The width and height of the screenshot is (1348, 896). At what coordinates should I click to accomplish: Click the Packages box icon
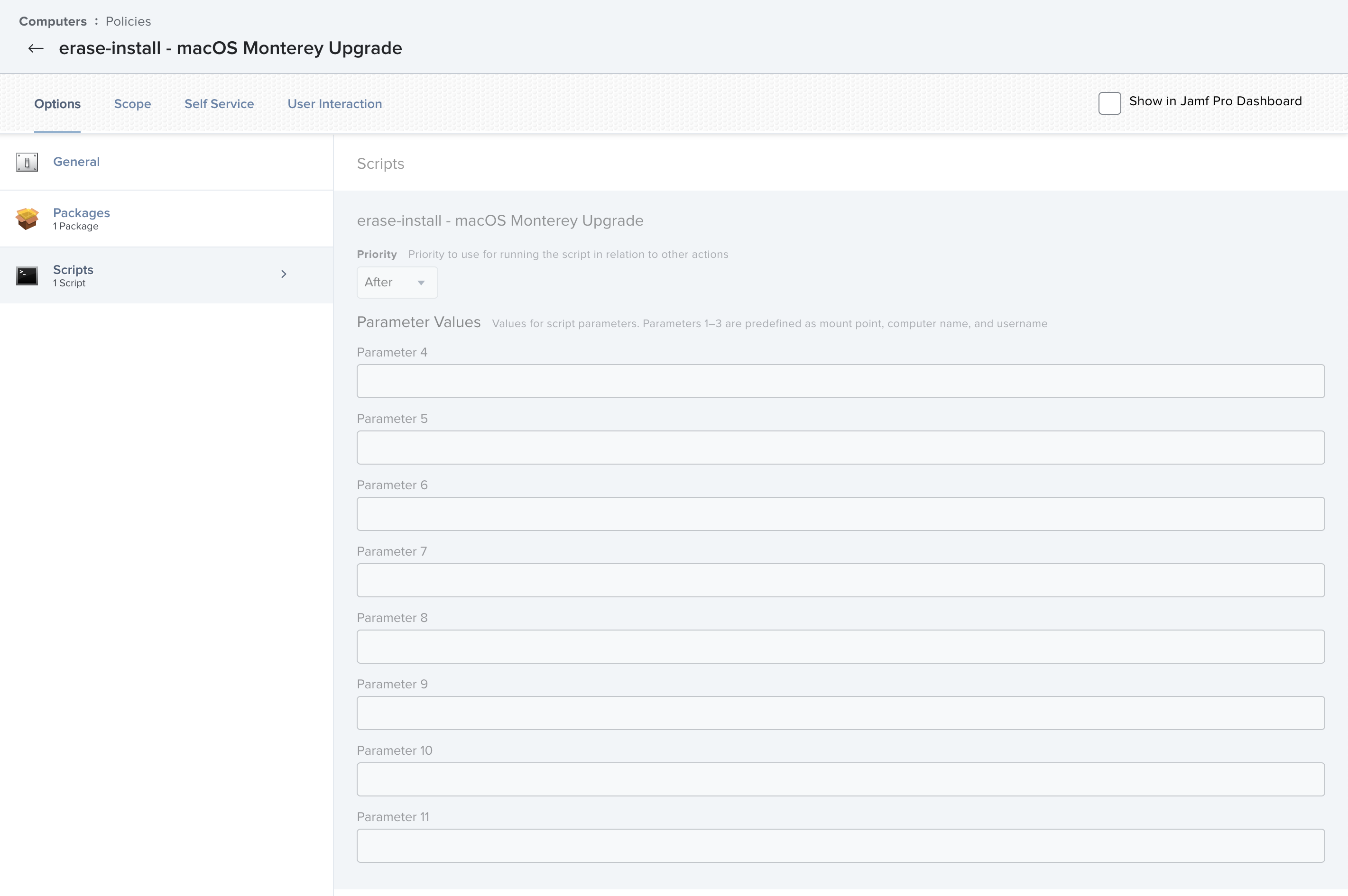click(x=27, y=218)
